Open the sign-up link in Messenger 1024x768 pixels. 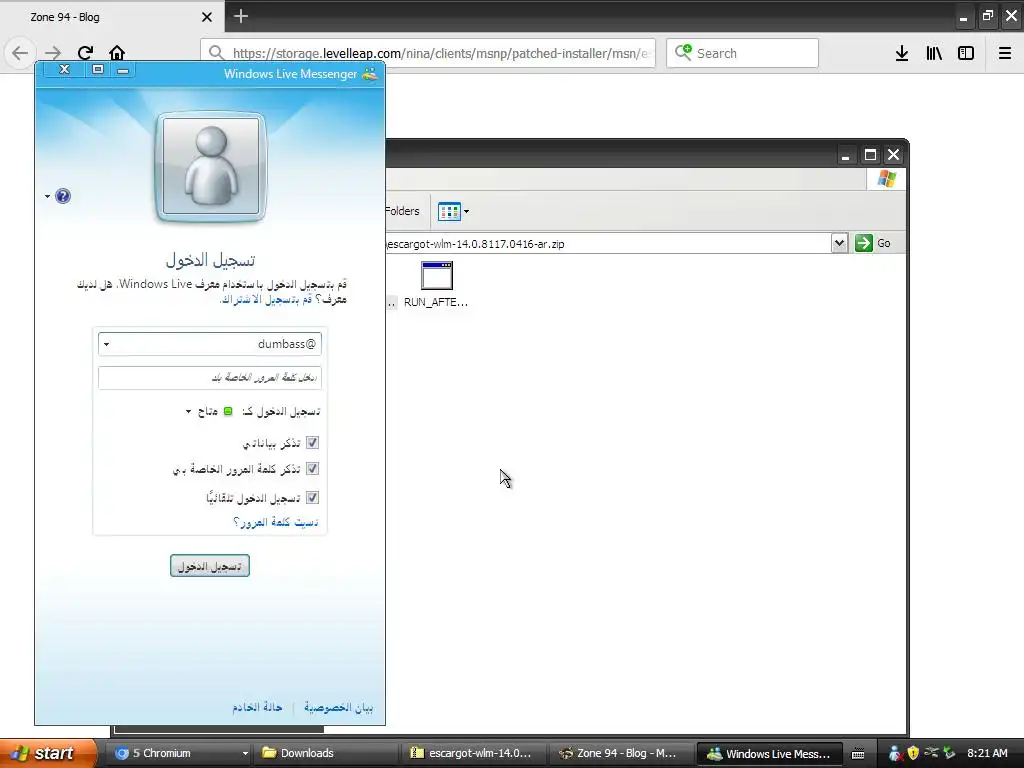(266, 300)
